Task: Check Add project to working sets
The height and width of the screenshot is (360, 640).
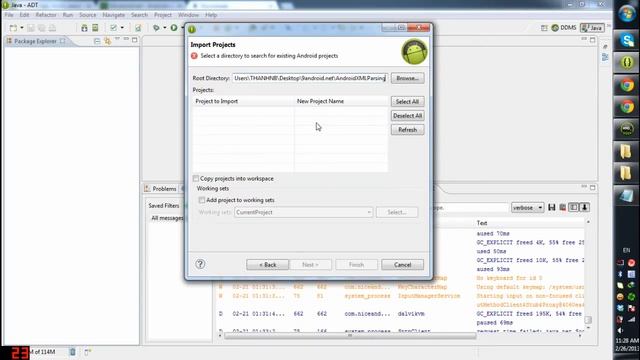Action: pyautogui.click(x=202, y=200)
